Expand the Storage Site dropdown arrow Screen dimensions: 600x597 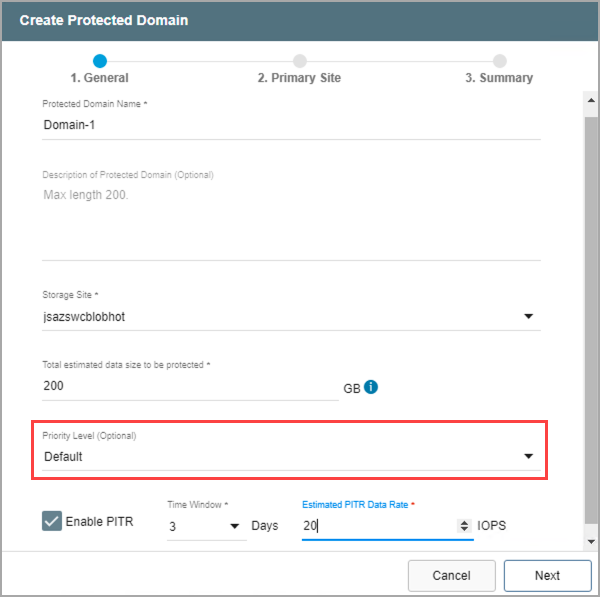(x=528, y=318)
